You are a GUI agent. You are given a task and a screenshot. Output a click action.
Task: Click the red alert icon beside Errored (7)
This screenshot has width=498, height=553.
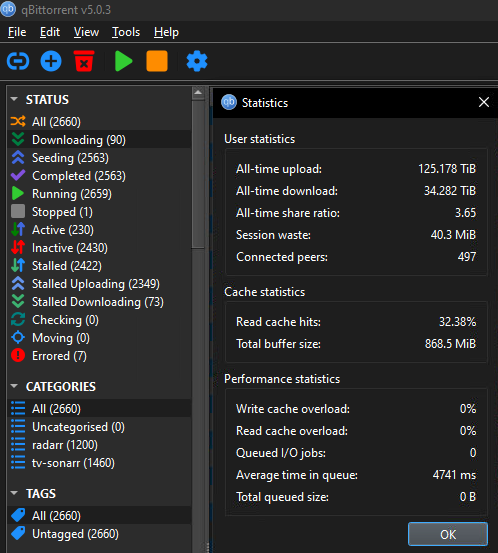click(x=18, y=356)
